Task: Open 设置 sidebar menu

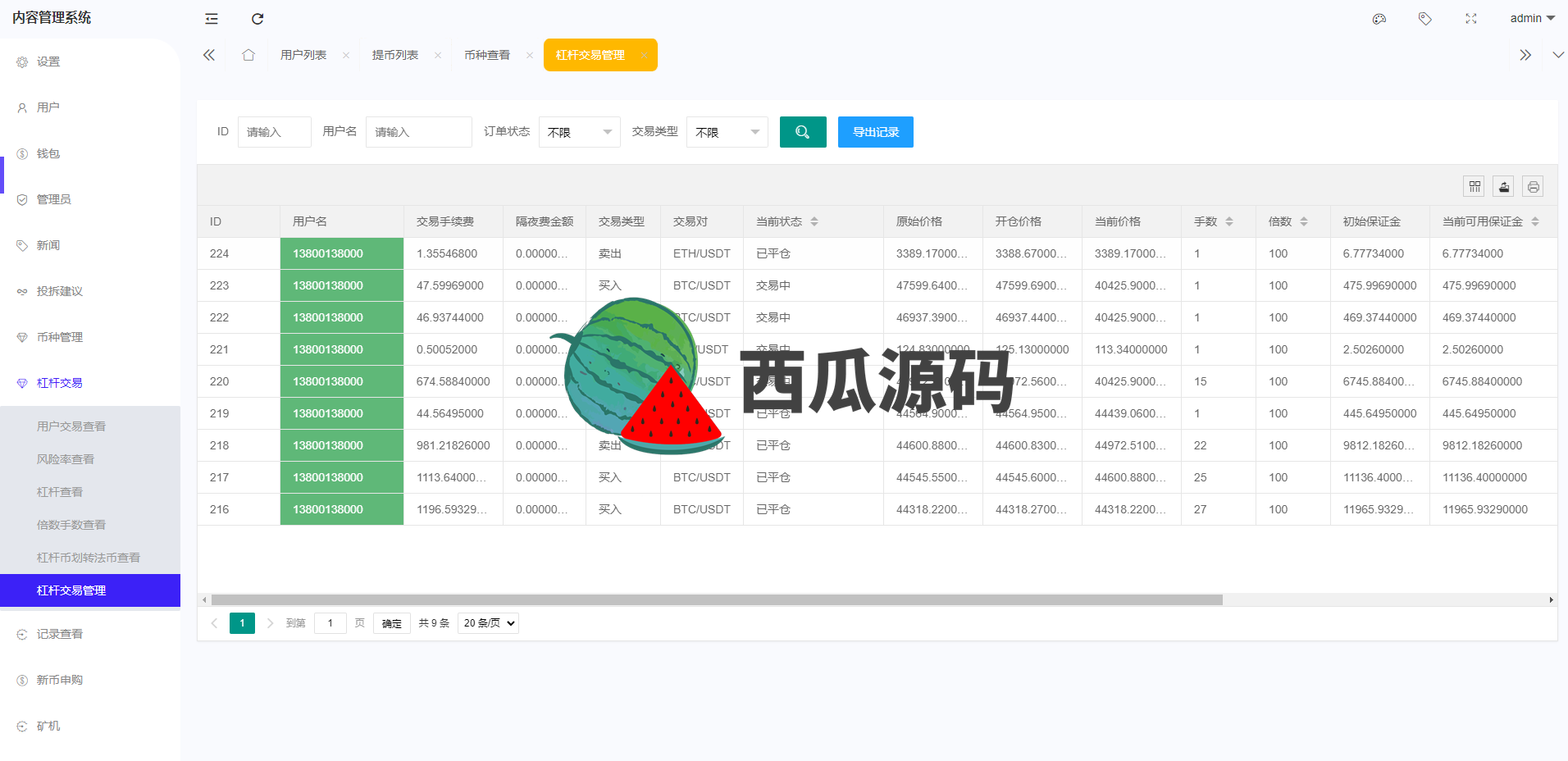Action: coord(90,62)
